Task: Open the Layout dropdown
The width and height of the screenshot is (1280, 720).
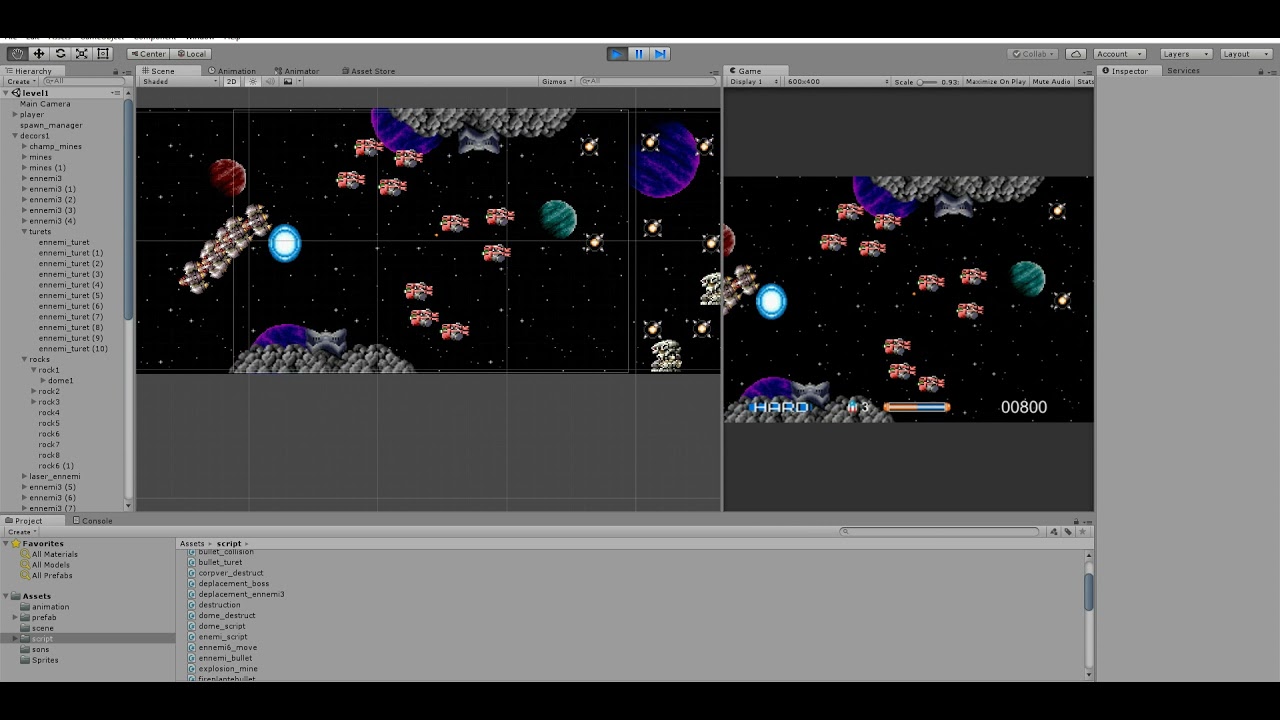Action: pos(1246,54)
